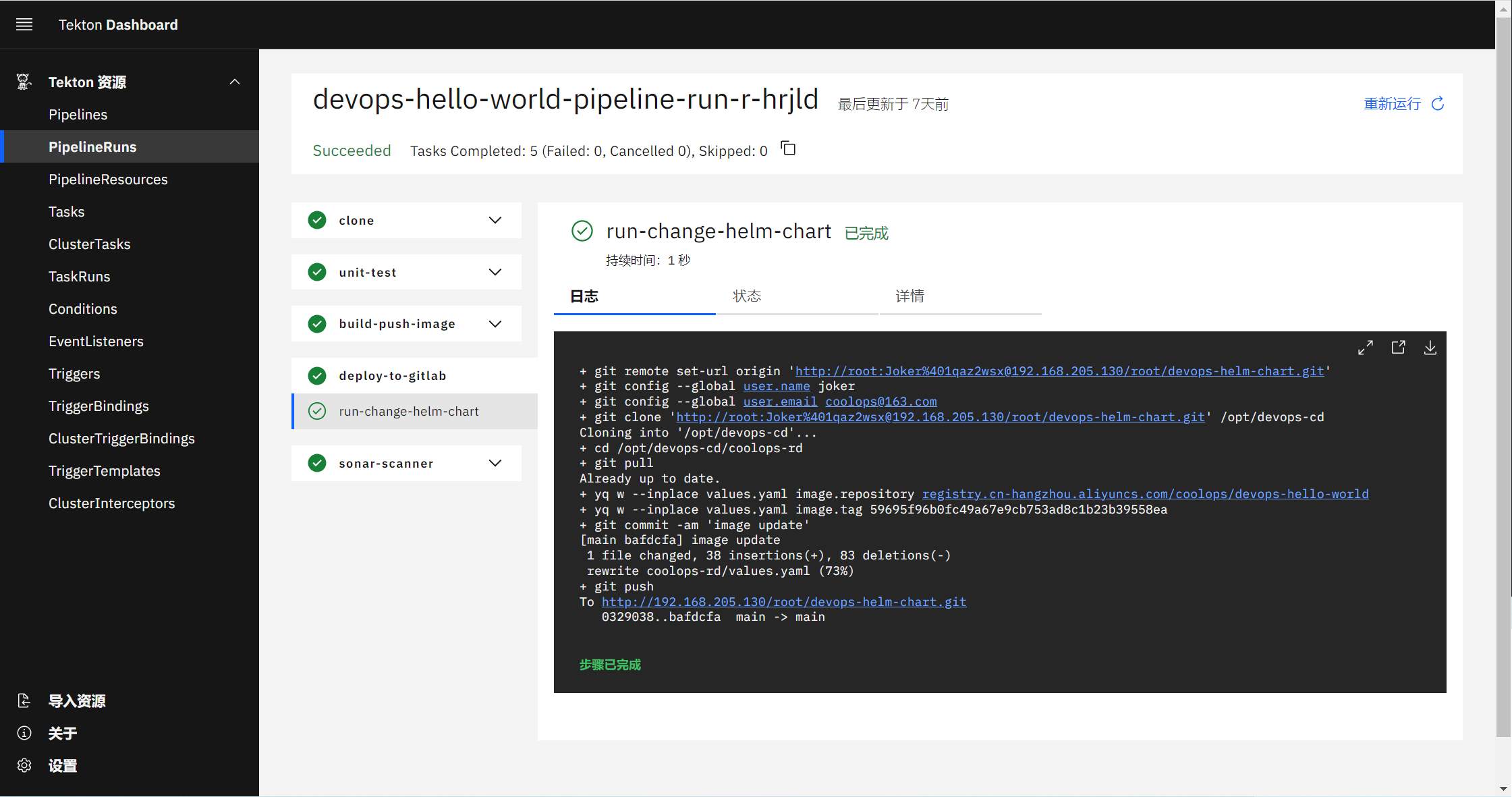
Task: Collapse the Tekton resources section
Action: pos(235,82)
